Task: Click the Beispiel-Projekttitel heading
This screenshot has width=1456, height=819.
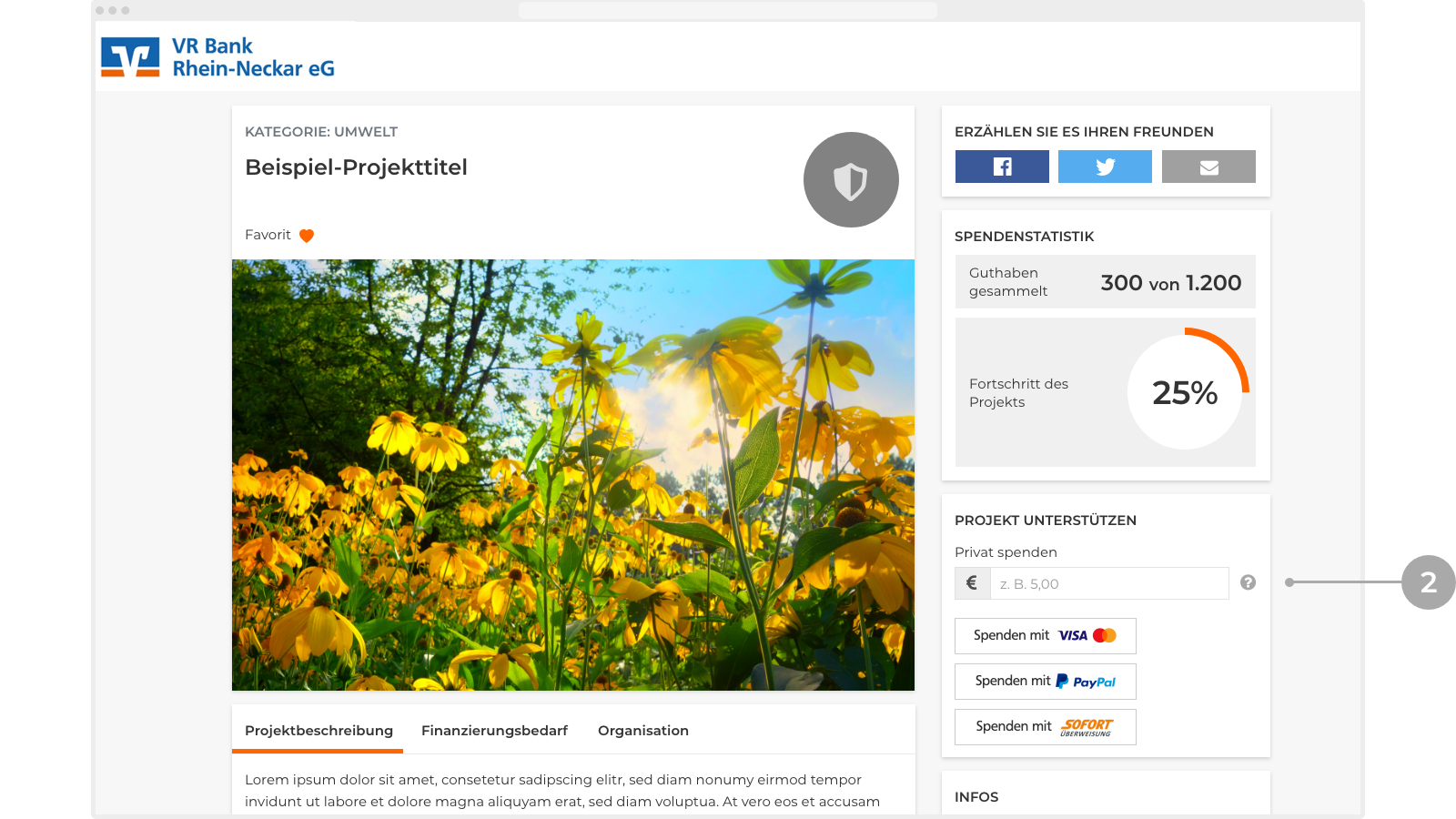Action: pos(356,167)
